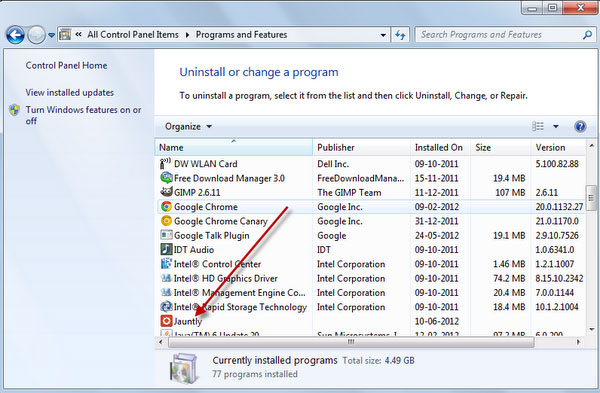Sort by the Name column header
This screenshot has height=393, width=600.
click(234, 147)
